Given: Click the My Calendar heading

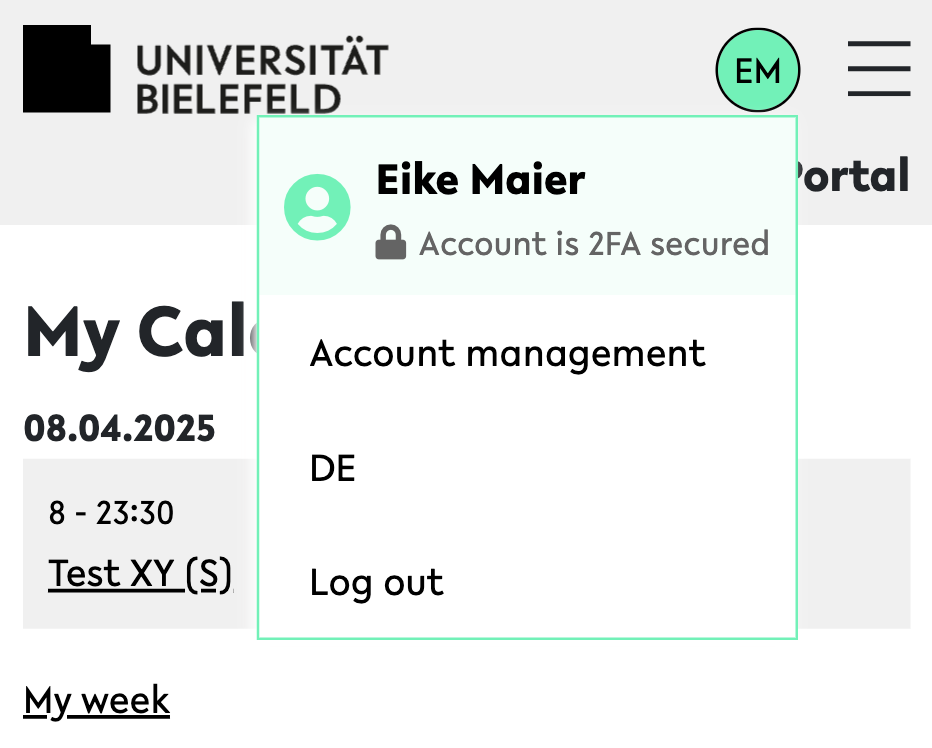Looking at the screenshot, I should (140, 332).
